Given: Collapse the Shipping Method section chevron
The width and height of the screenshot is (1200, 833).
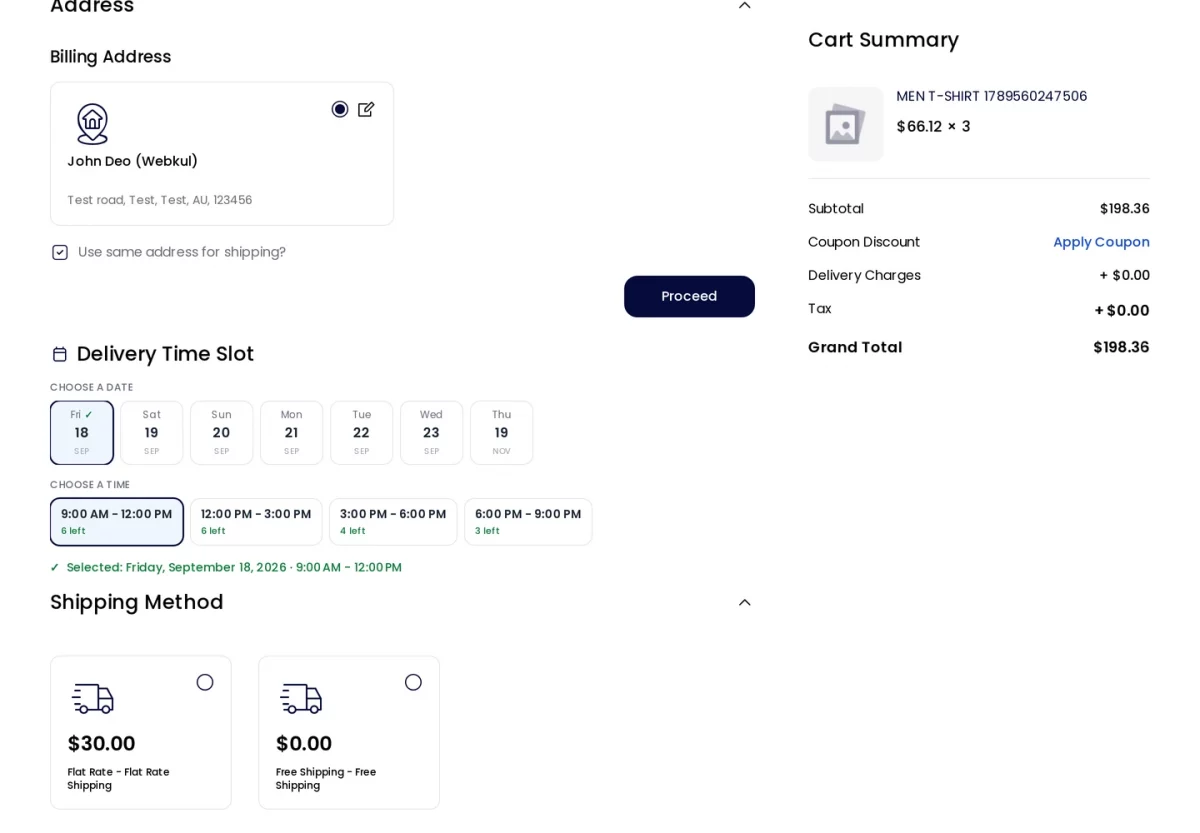Looking at the screenshot, I should coord(744,602).
